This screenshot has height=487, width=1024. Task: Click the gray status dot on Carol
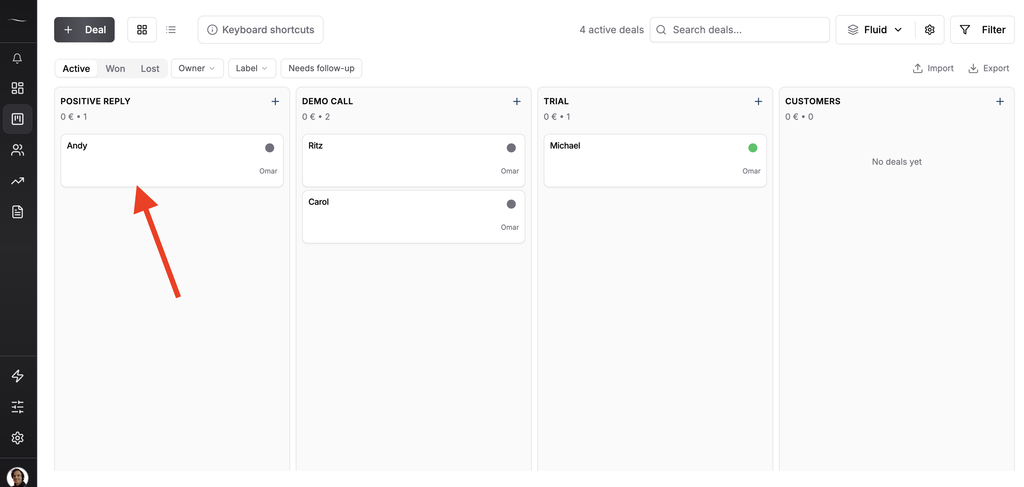tap(511, 204)
